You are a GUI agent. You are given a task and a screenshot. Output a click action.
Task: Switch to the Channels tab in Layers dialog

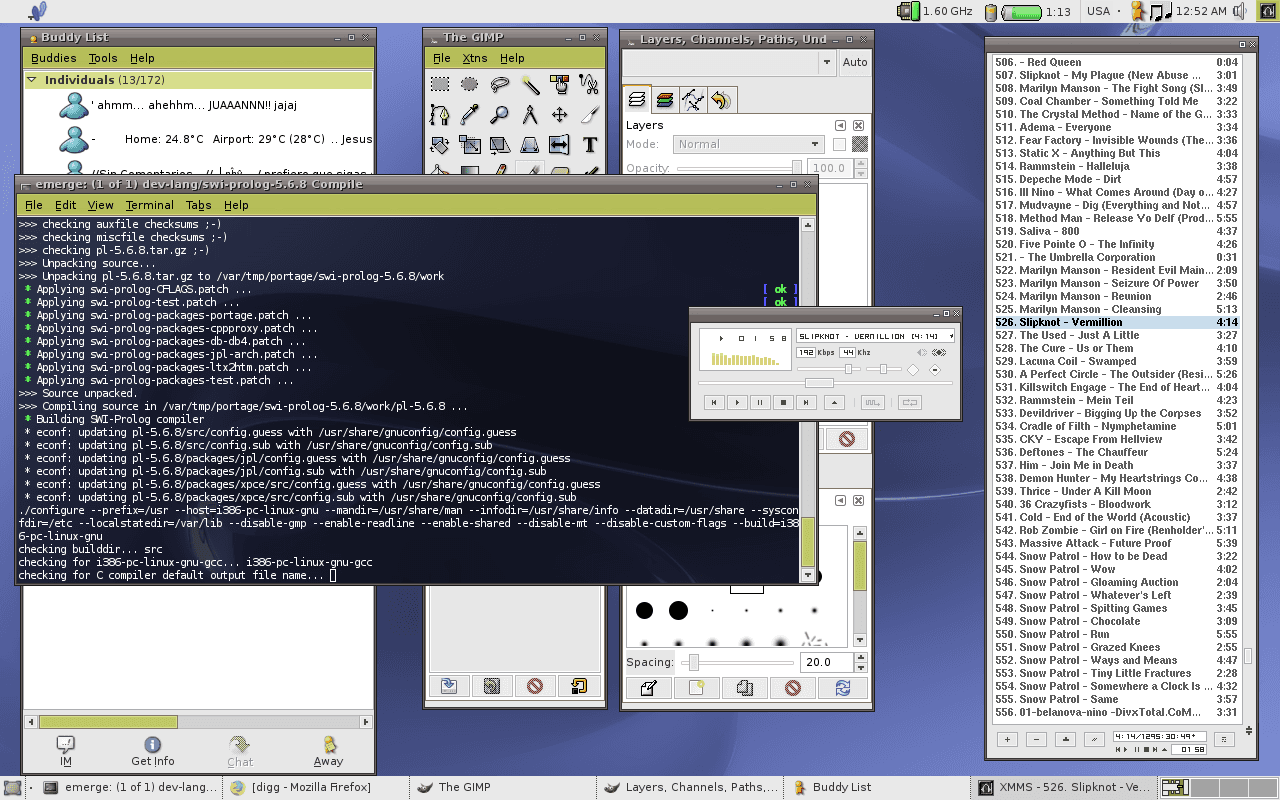click(665, 99)
